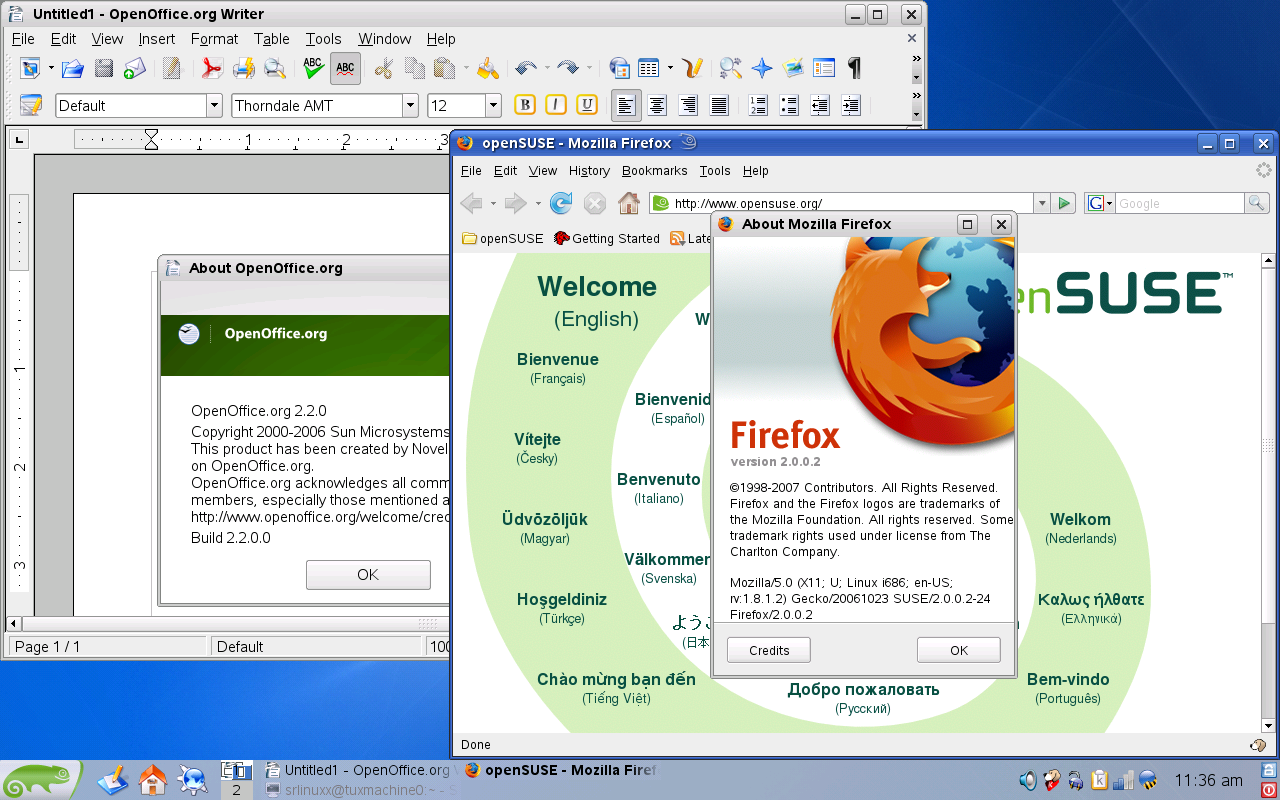The width and height of the screenshot is (1280, 800).
Task: Click the Decrease Indent icon
Action: coord(820,105)
